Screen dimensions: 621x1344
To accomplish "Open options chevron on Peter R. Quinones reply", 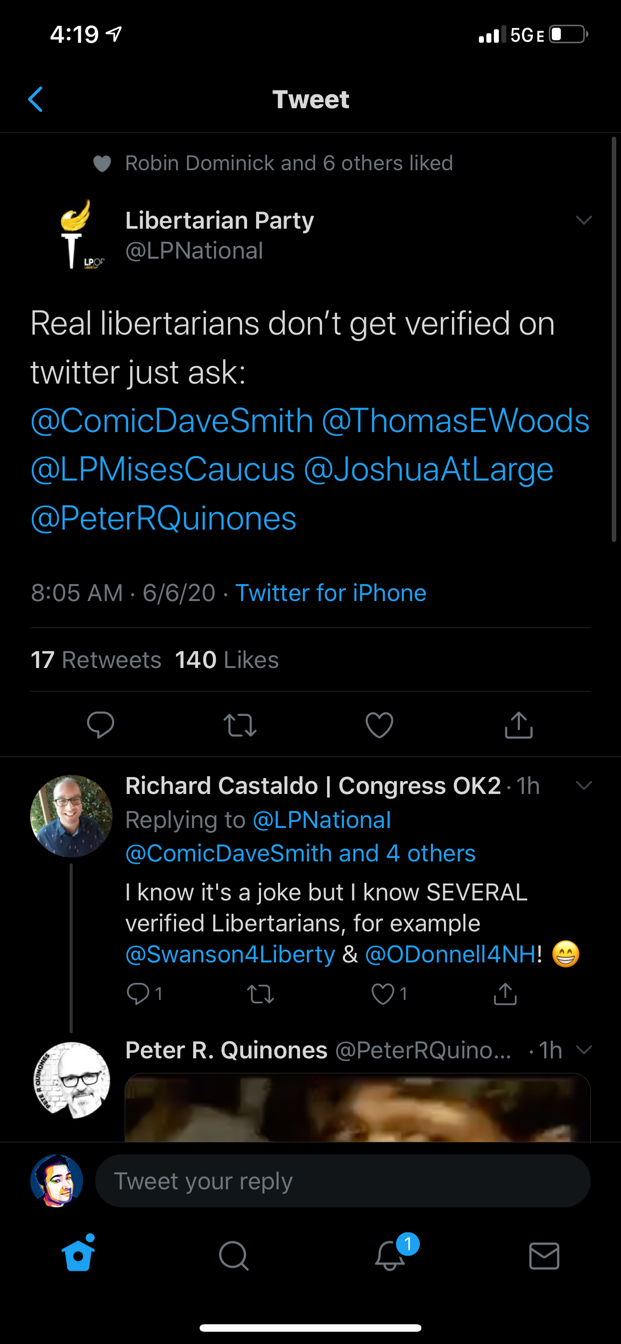I will [x=584, y=1050].
